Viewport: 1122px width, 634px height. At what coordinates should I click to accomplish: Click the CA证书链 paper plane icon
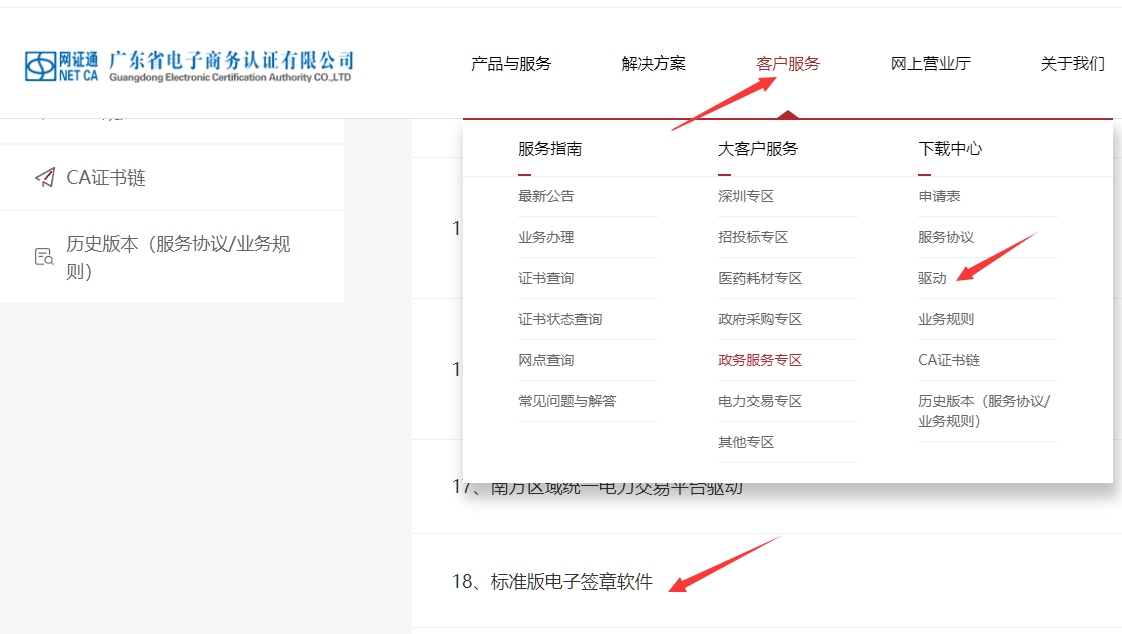(x=44, y=178)
